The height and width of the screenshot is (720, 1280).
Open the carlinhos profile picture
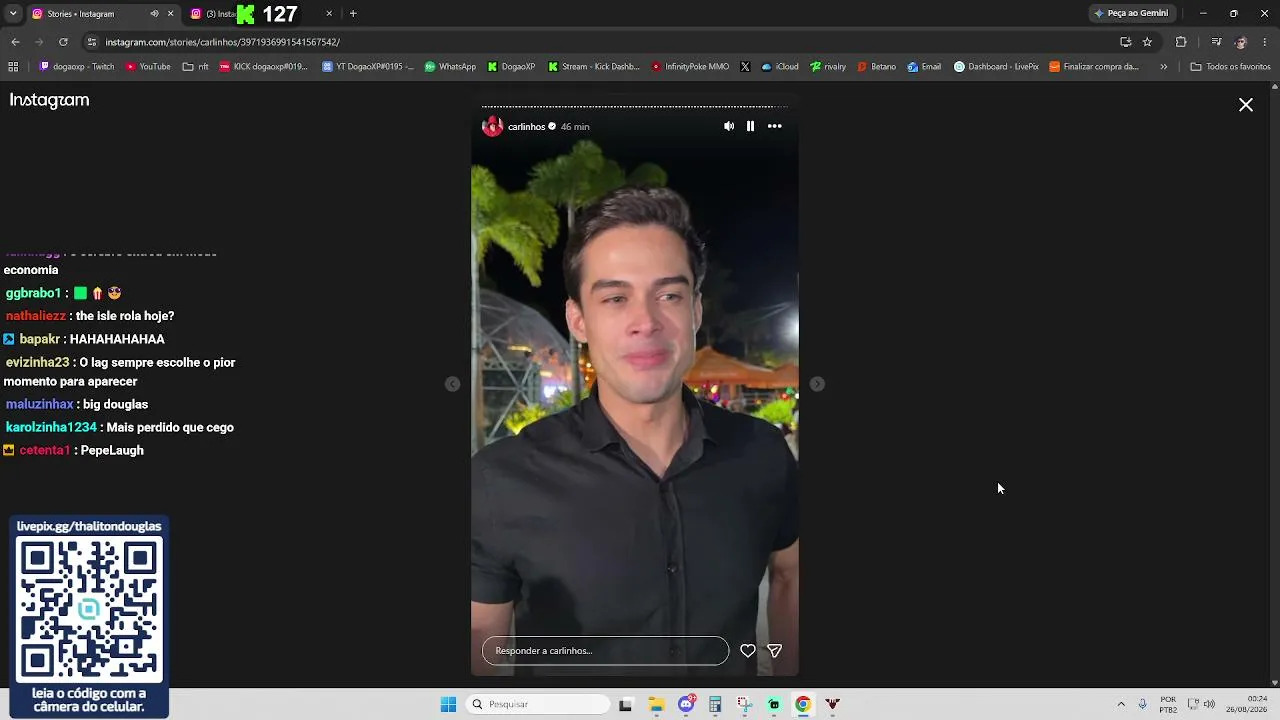point(492,126)
